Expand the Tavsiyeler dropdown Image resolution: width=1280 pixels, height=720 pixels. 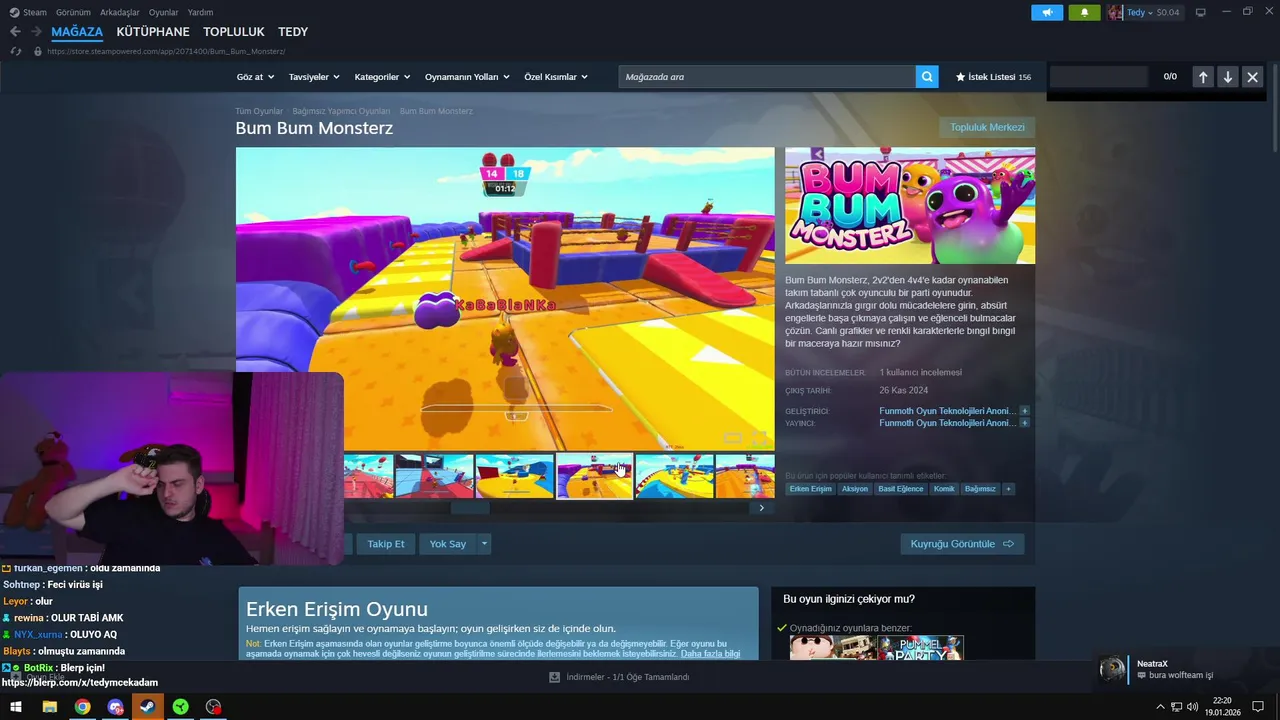314,77
